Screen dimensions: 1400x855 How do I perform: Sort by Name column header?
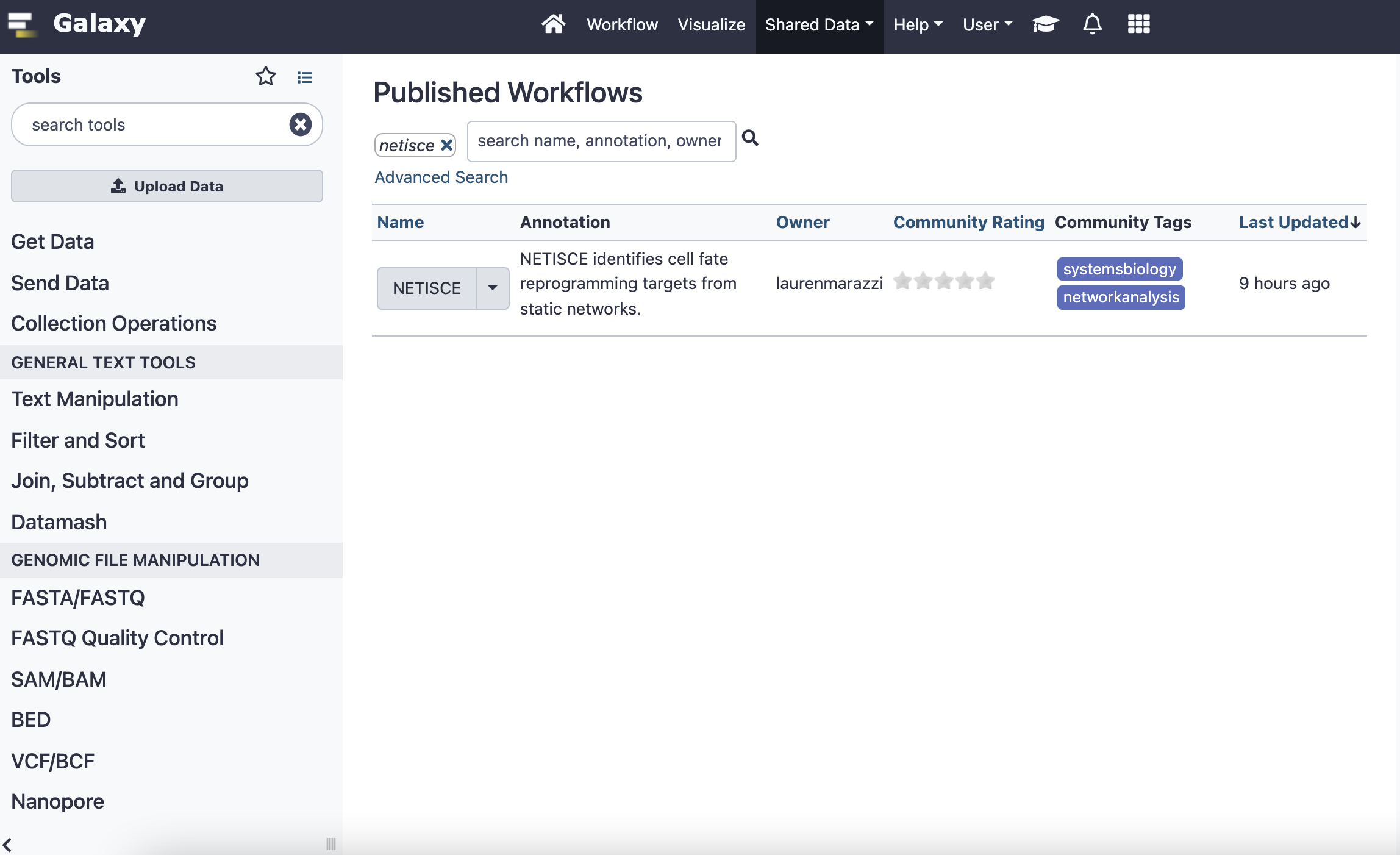click(401, 222)
